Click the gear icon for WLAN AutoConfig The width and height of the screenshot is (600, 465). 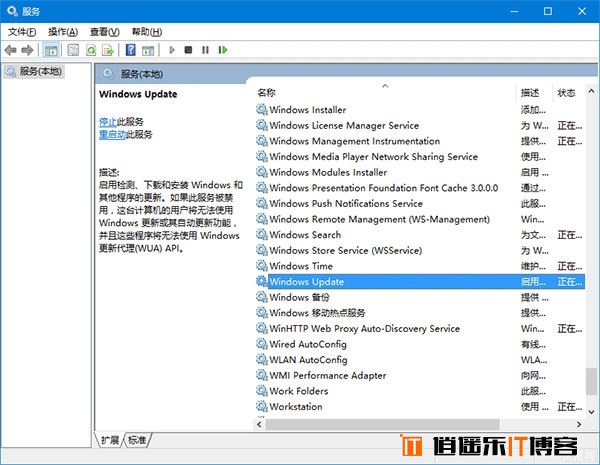coord(262,360)
